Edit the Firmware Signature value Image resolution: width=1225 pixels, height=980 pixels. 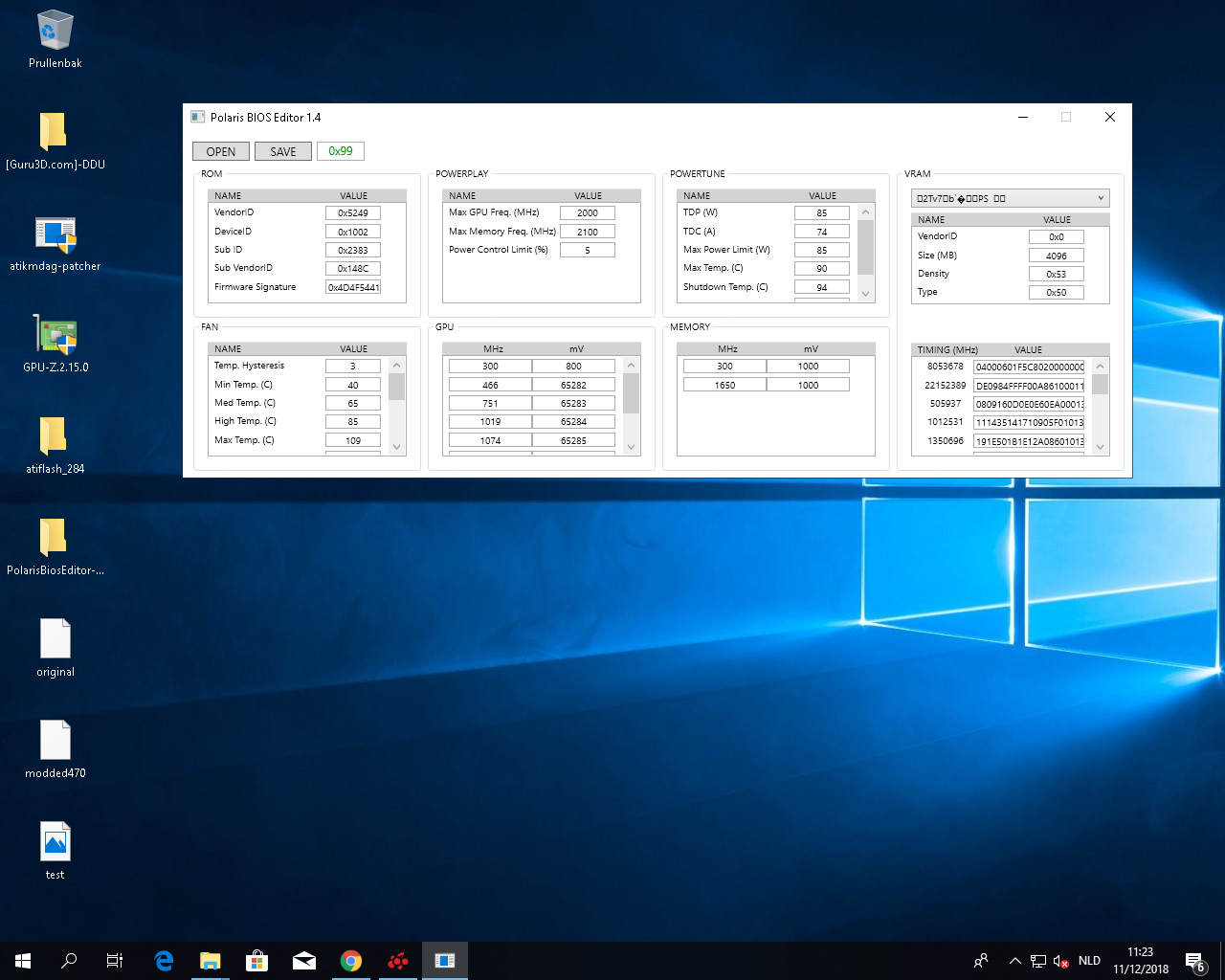tap(353, 287)
